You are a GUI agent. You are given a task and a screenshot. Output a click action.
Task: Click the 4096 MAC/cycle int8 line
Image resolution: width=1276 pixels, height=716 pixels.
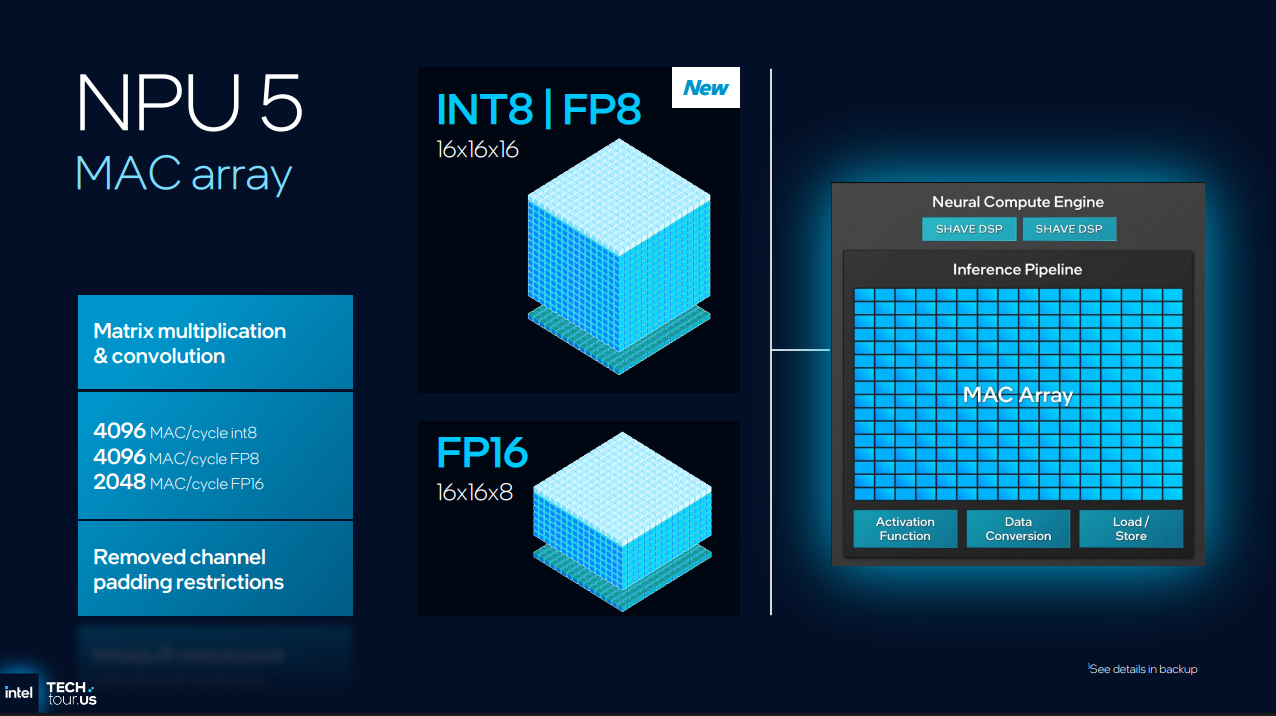[x=175, y=432]
